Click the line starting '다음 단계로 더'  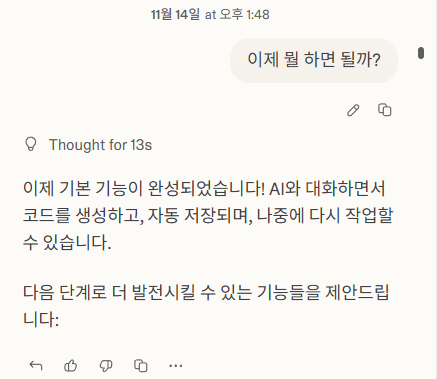coord(206,292)
